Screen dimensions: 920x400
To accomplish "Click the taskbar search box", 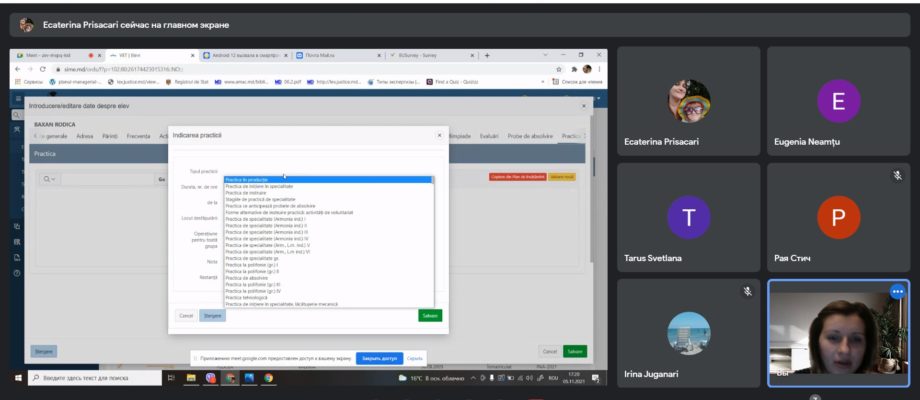I will pyautogui.click(x=95, y=378).
